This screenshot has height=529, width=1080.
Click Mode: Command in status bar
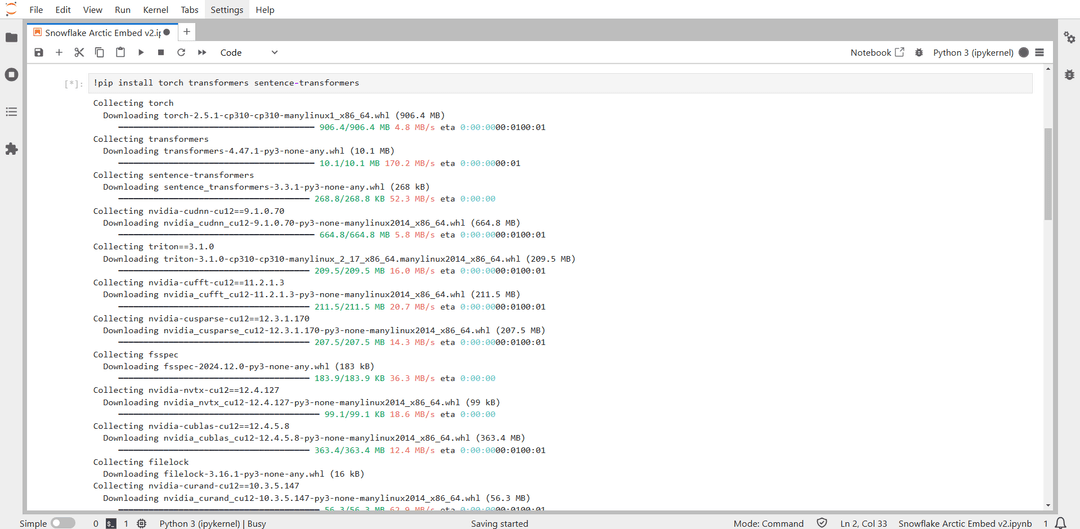coord(768,523)
